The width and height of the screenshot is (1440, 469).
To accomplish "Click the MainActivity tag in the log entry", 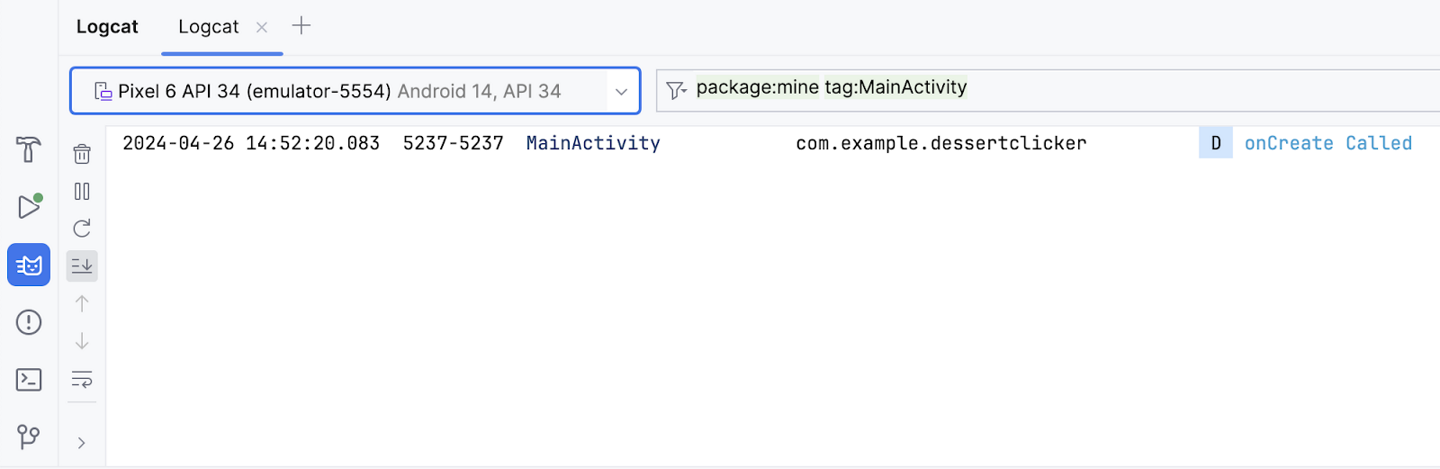I will point(593,143).
